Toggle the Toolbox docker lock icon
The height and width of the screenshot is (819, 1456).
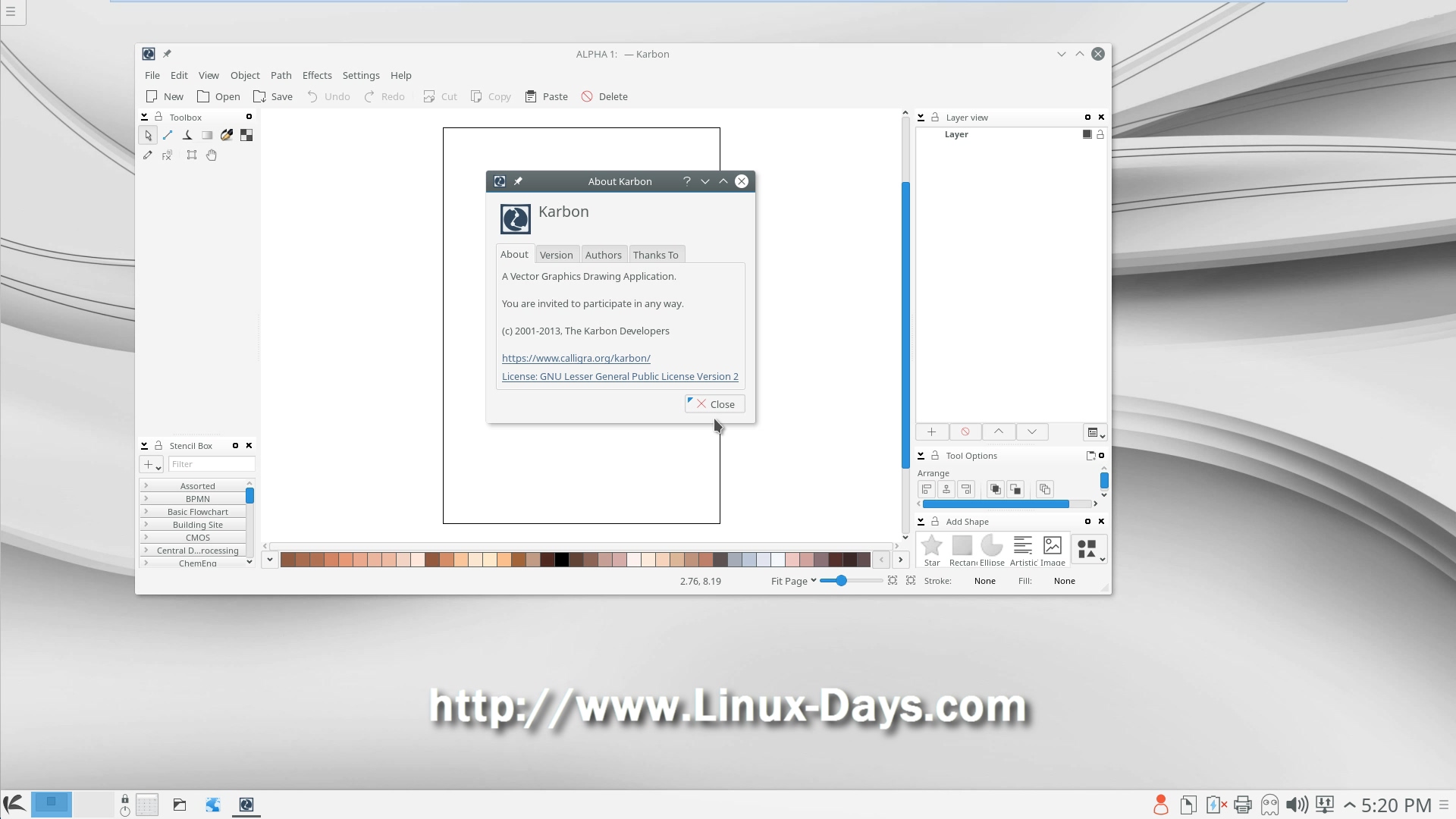(158, 117)
